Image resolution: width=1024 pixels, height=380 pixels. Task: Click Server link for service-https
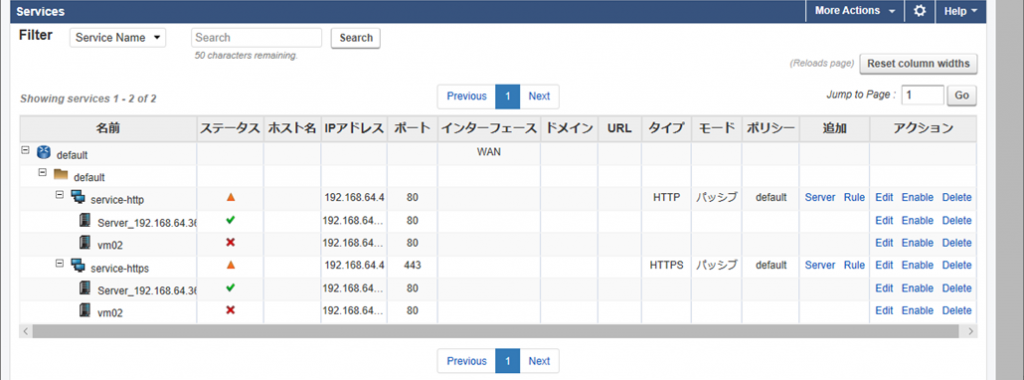pos(820,265)
